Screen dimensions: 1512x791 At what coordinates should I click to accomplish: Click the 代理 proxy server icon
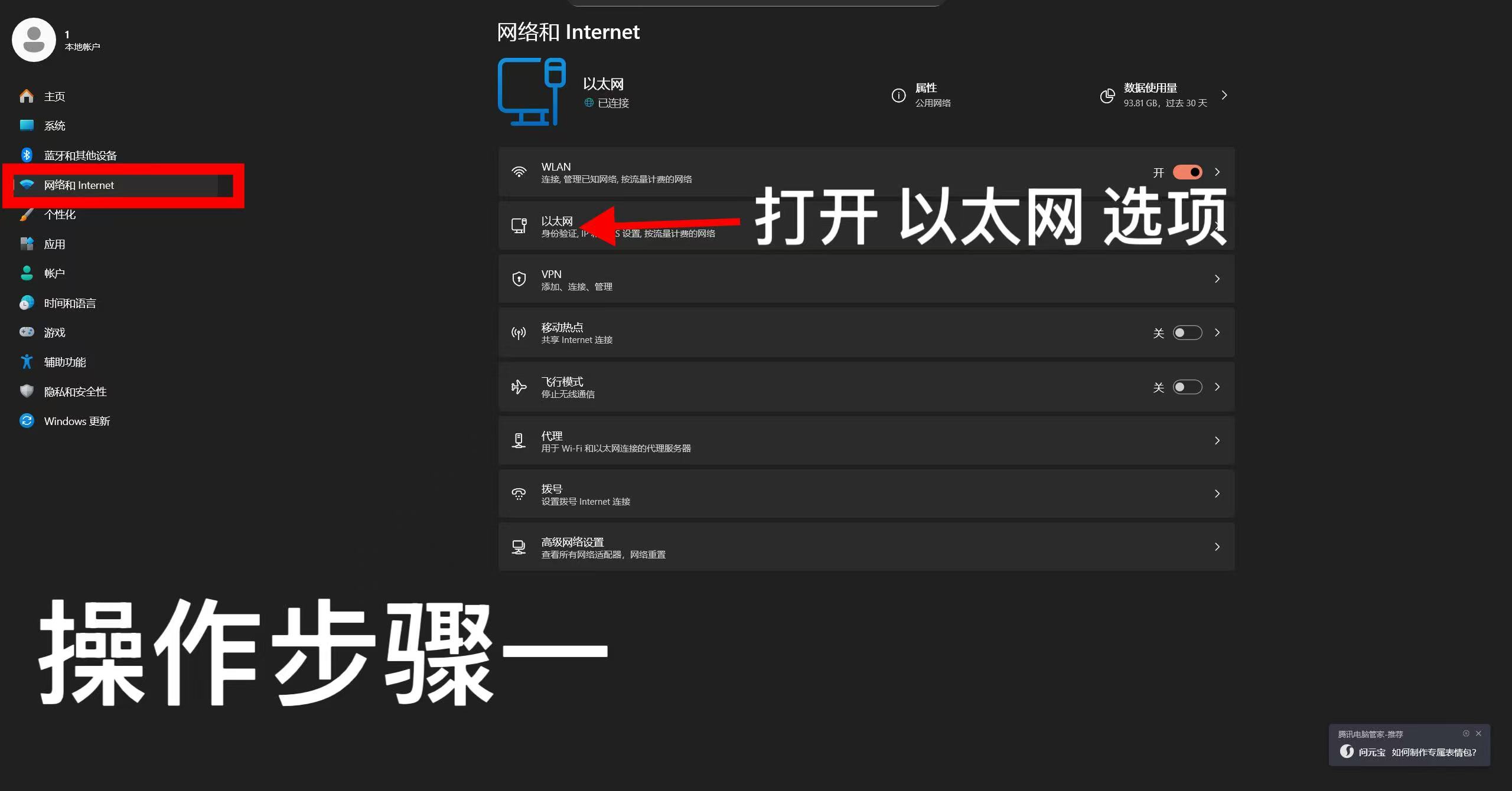click(518, 440)
